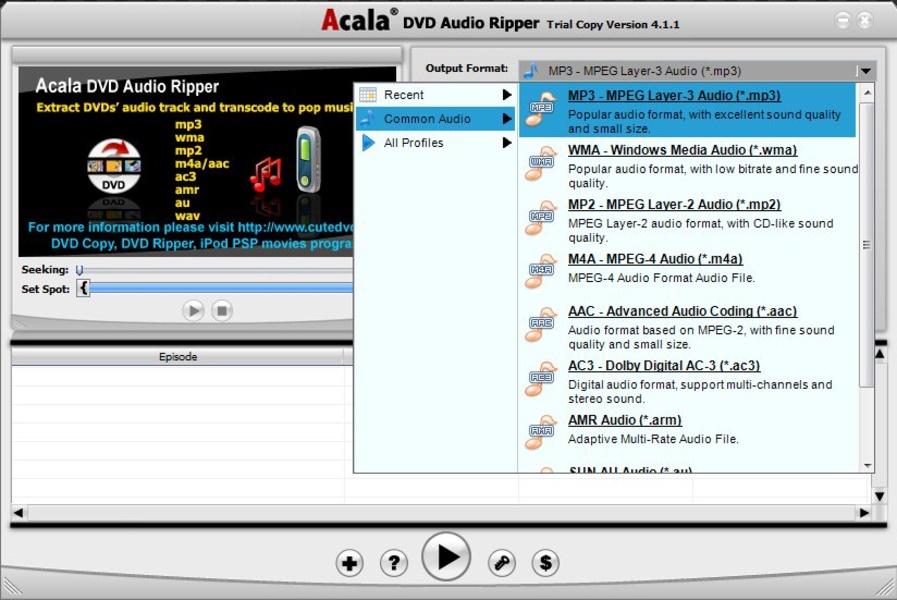Viewport: 897px width, 600px height.
Task: Click the Output Format combo box field
Action: click(697, 71)
